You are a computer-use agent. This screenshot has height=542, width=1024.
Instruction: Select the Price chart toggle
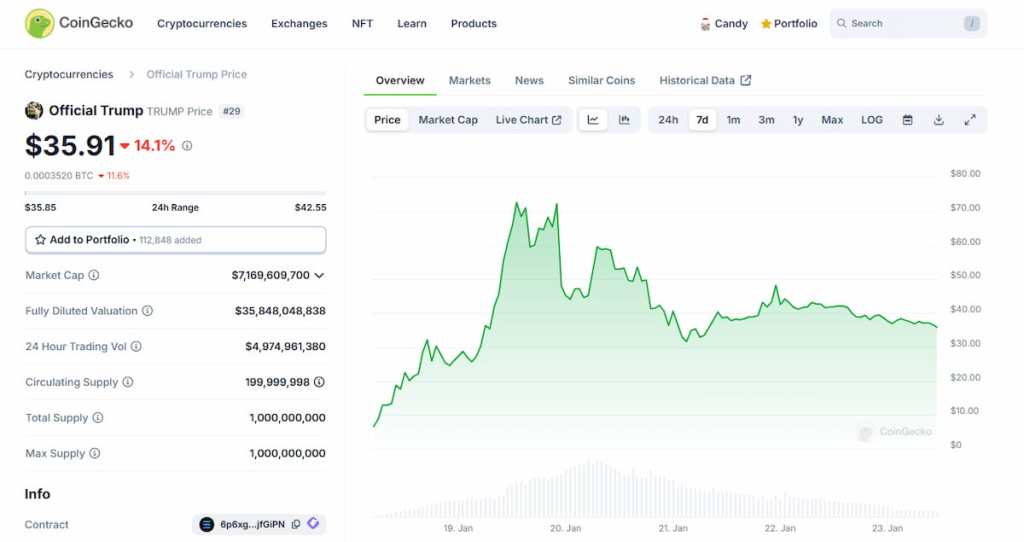coord(387,120)
